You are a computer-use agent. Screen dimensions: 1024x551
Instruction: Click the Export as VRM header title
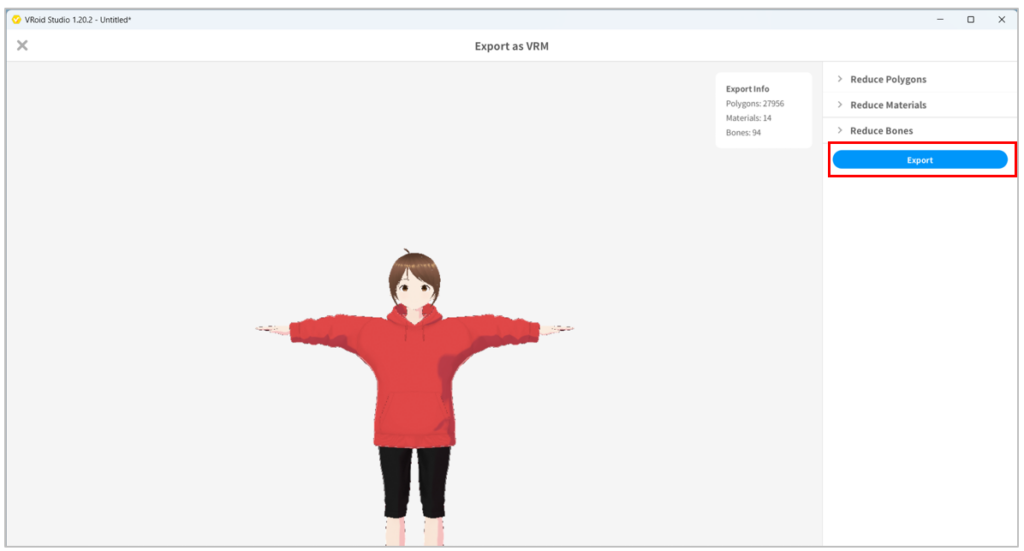511,46
